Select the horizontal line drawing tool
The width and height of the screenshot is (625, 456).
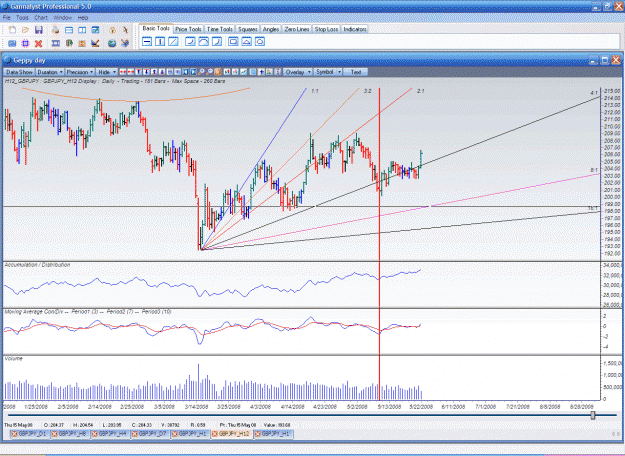coord(147,41)
